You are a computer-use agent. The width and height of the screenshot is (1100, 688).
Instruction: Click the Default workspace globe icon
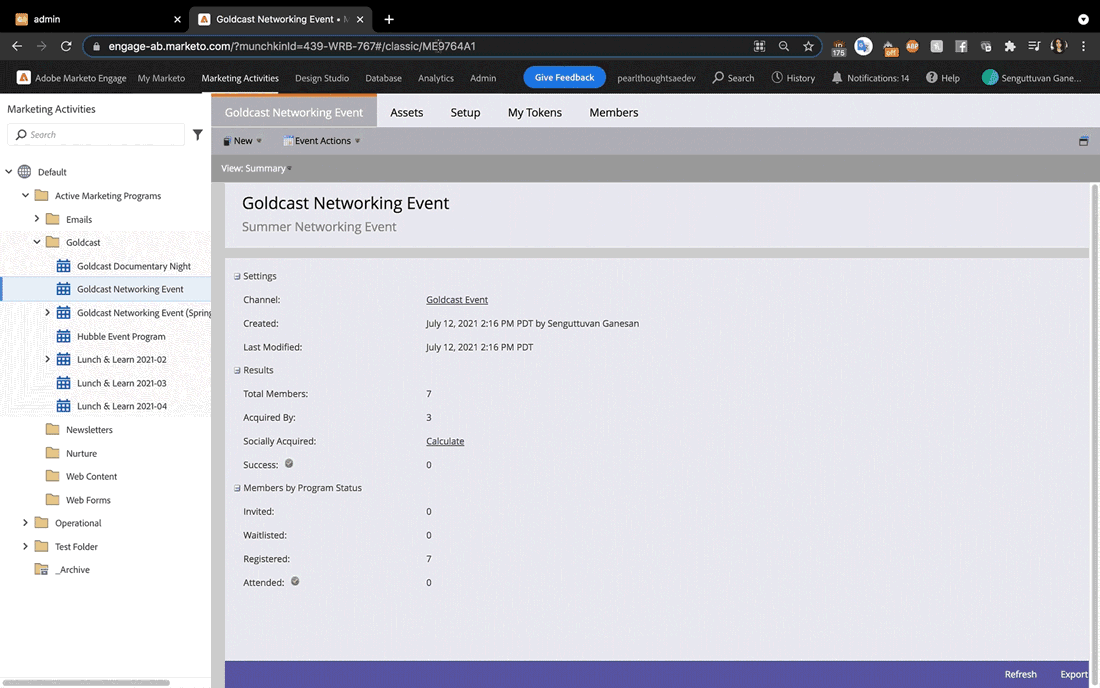pos(25,172)
